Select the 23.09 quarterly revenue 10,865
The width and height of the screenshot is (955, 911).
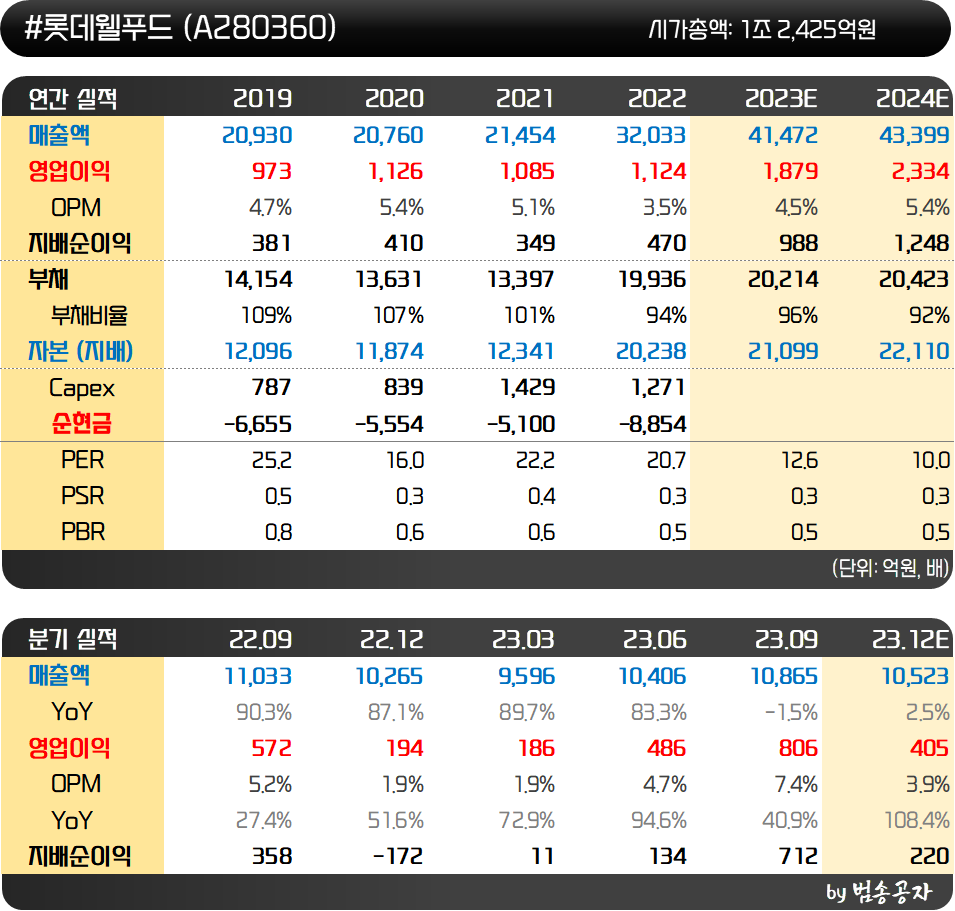tap(784, 676)
